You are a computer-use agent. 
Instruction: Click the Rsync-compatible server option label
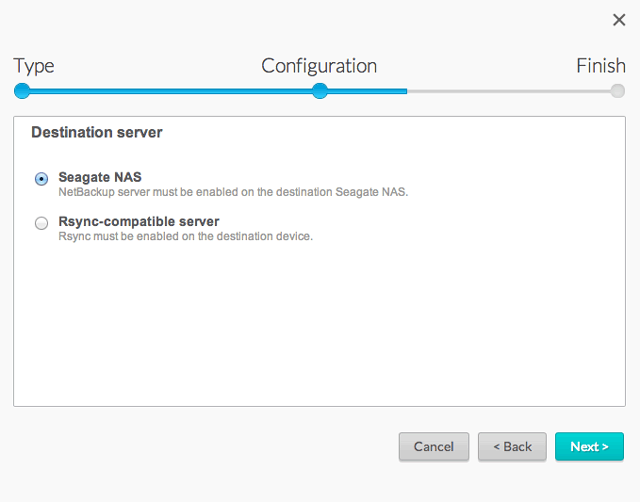(139, 221)
